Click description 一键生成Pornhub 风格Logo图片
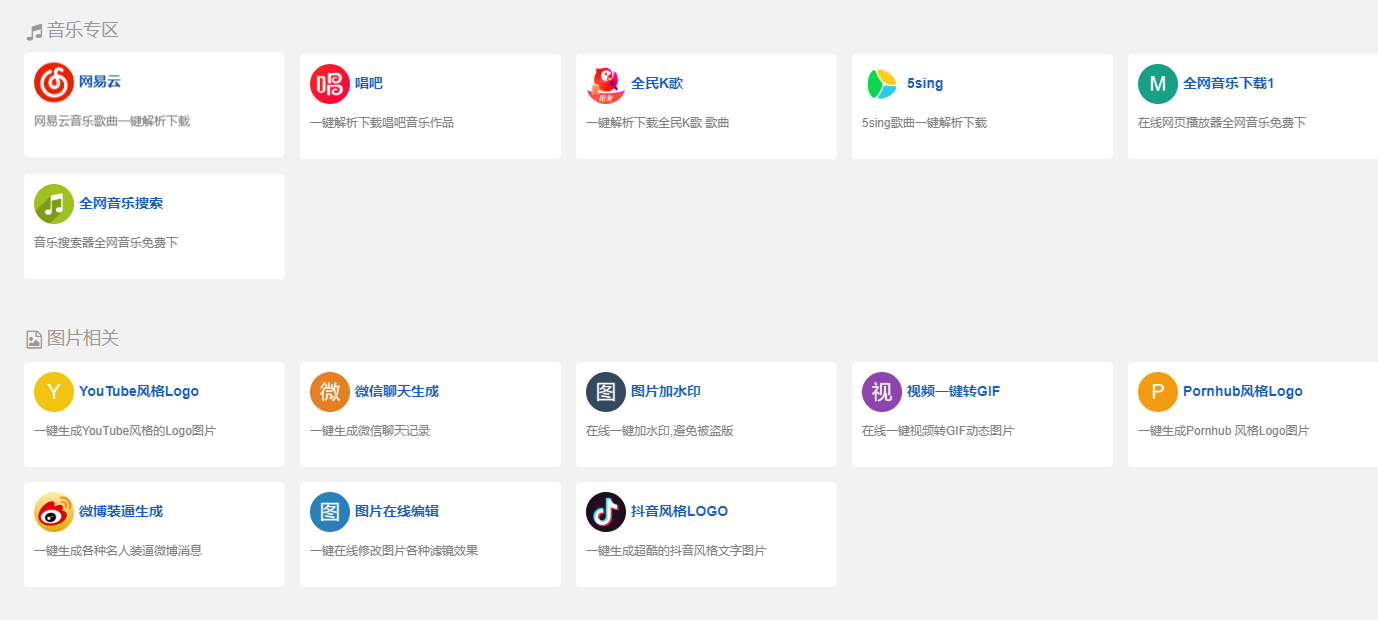1378x620 pixels. (1223, 432)
